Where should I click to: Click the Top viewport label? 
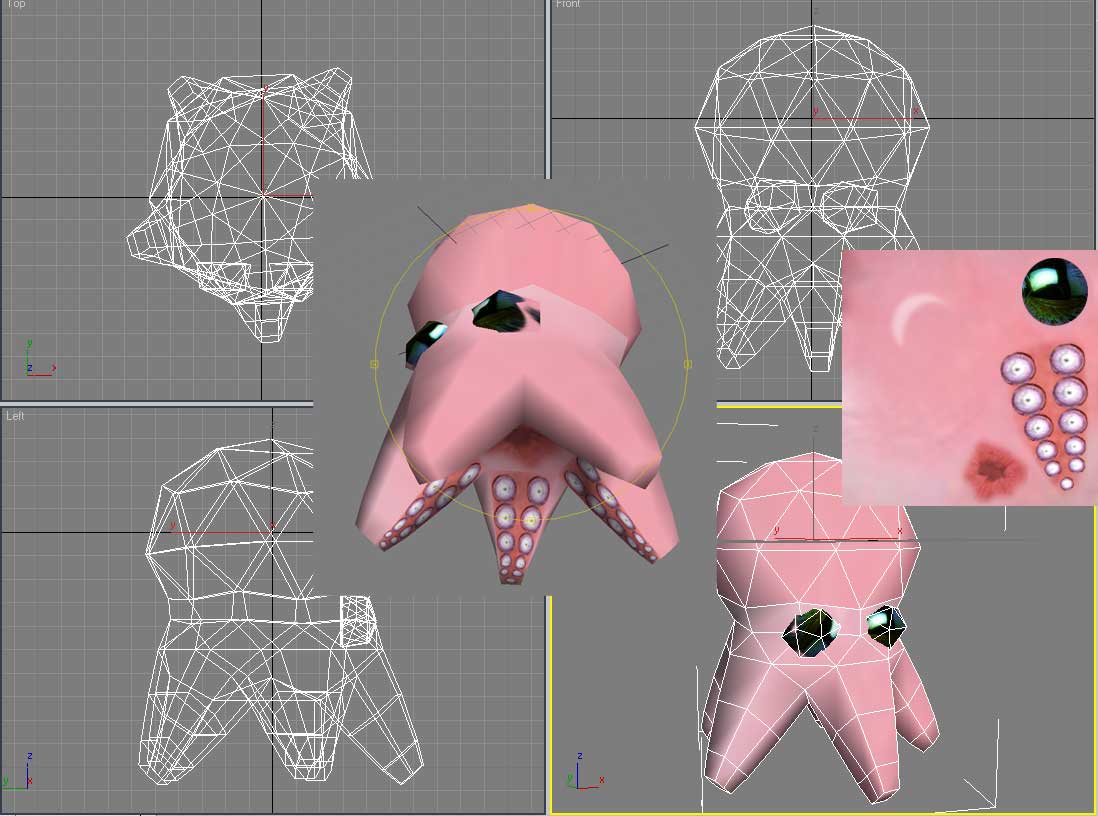click(15, 5)
